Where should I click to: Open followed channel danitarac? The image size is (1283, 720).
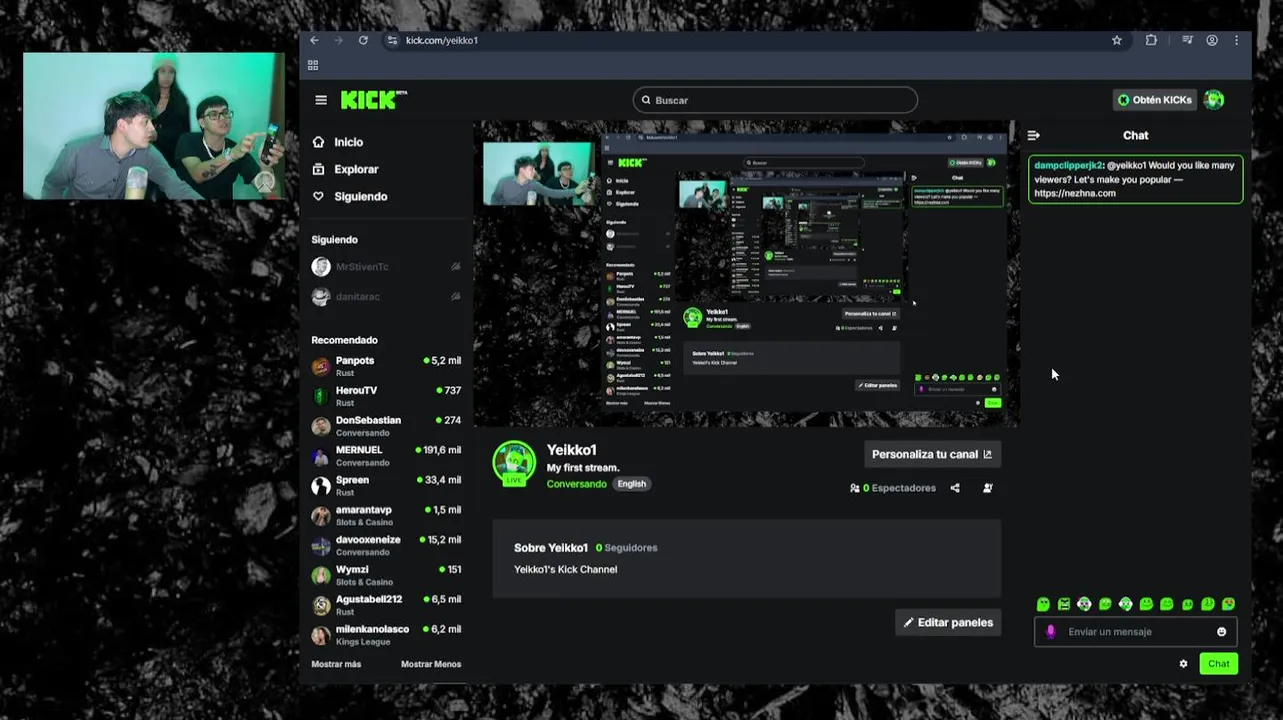(x=386, y=296)
